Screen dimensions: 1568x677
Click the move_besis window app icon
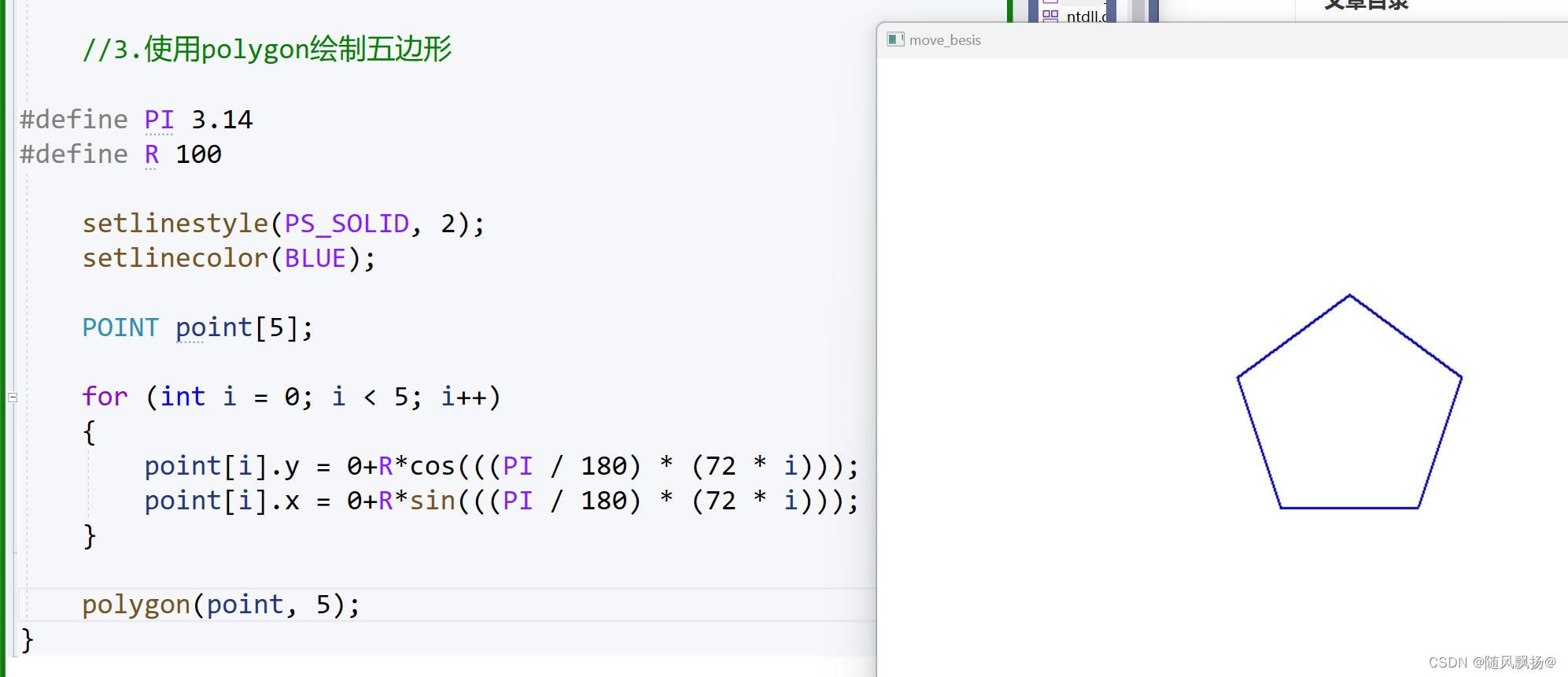pyautogui.click(x=895, y=39)
